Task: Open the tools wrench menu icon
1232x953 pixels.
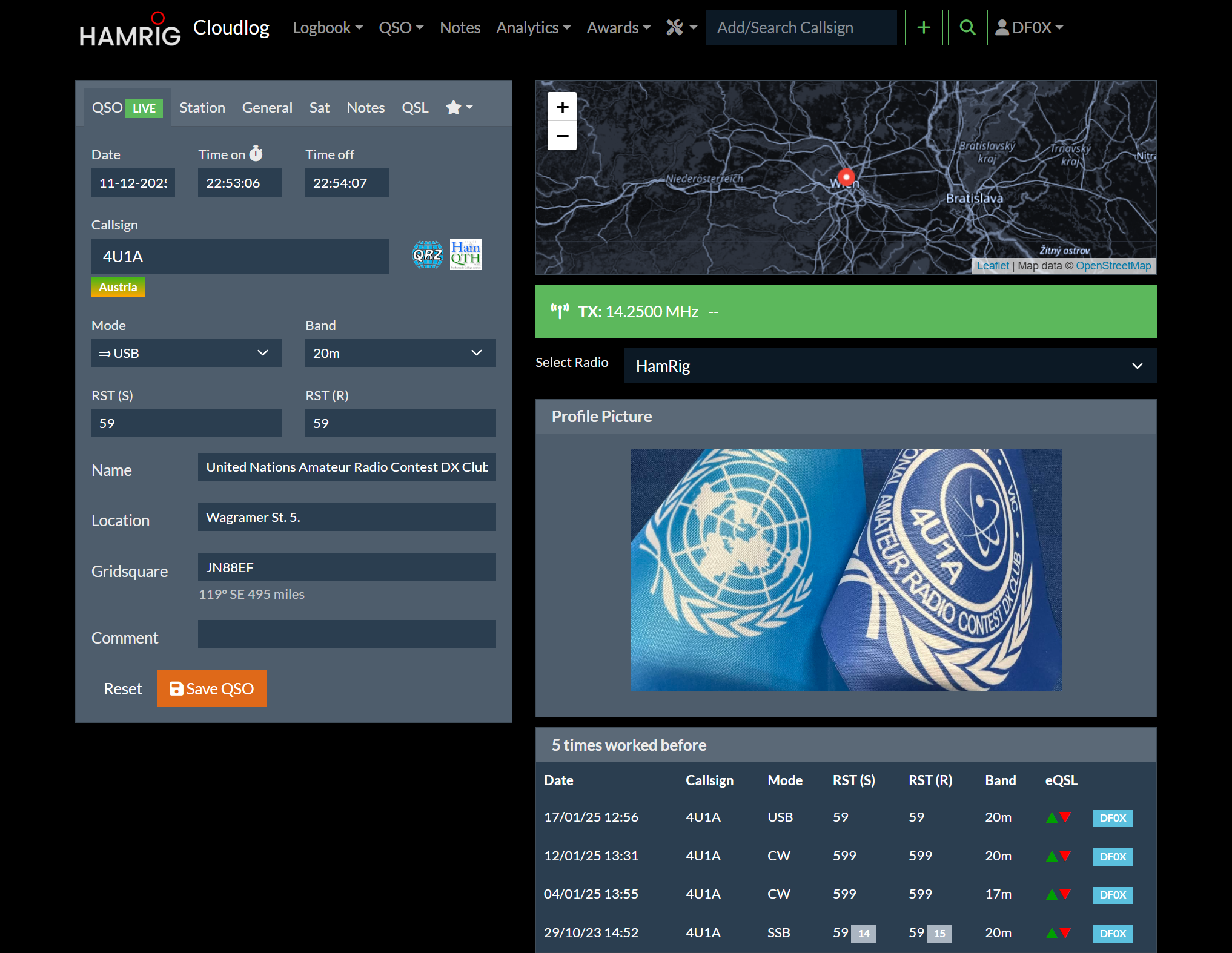Action: [x=681, y=28]
